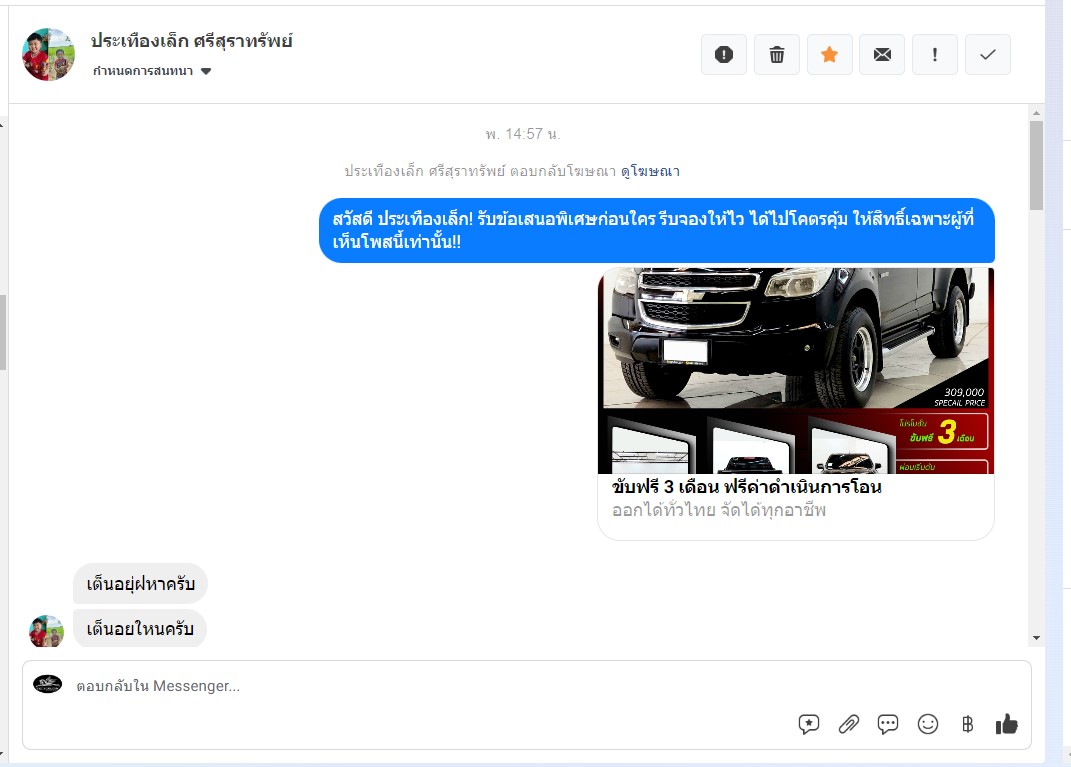Open the speech bubble dots icon
The height and width of the screenshot is (767, 1071).
pos(888,724)
